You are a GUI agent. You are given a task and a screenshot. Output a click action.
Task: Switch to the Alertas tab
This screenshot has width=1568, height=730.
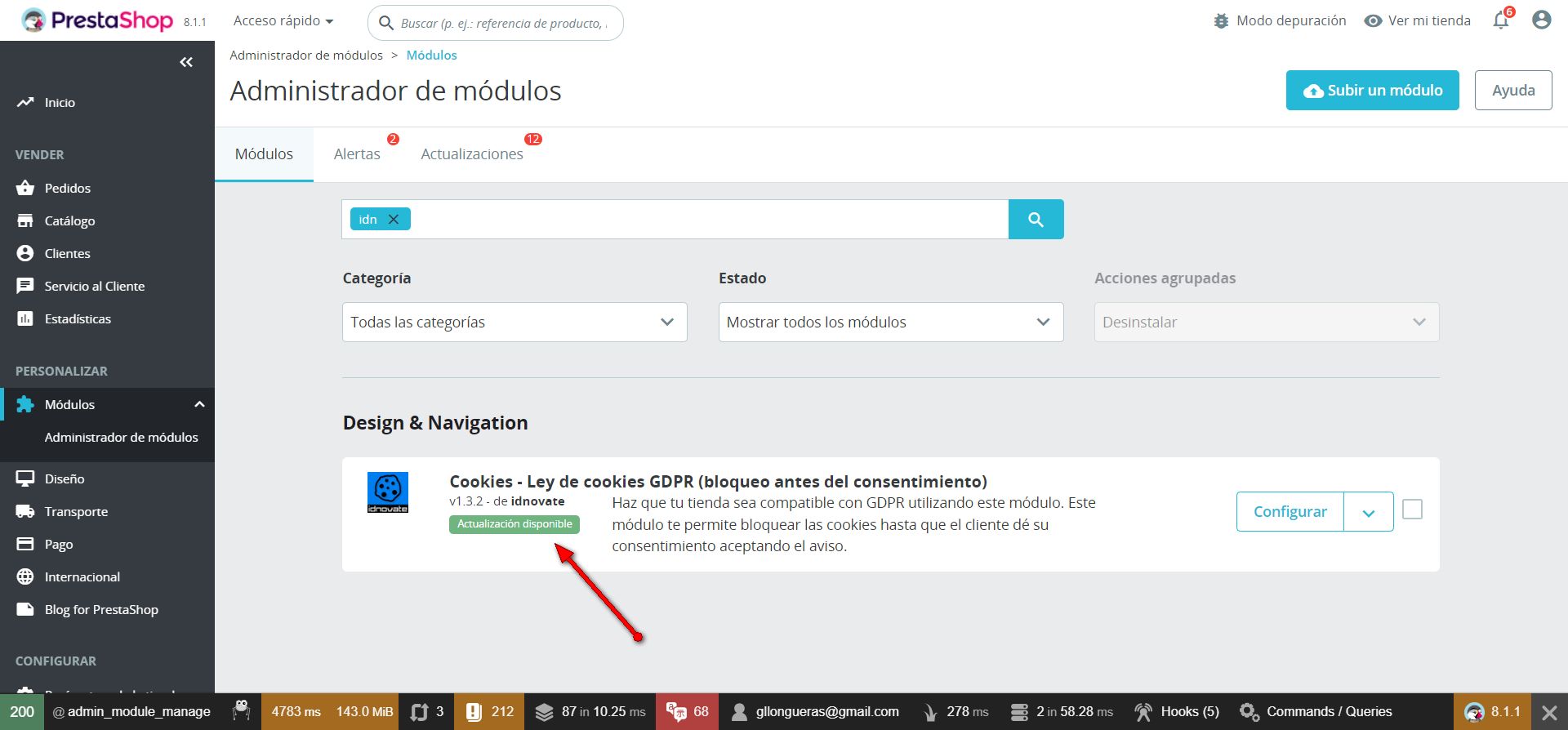357,154
